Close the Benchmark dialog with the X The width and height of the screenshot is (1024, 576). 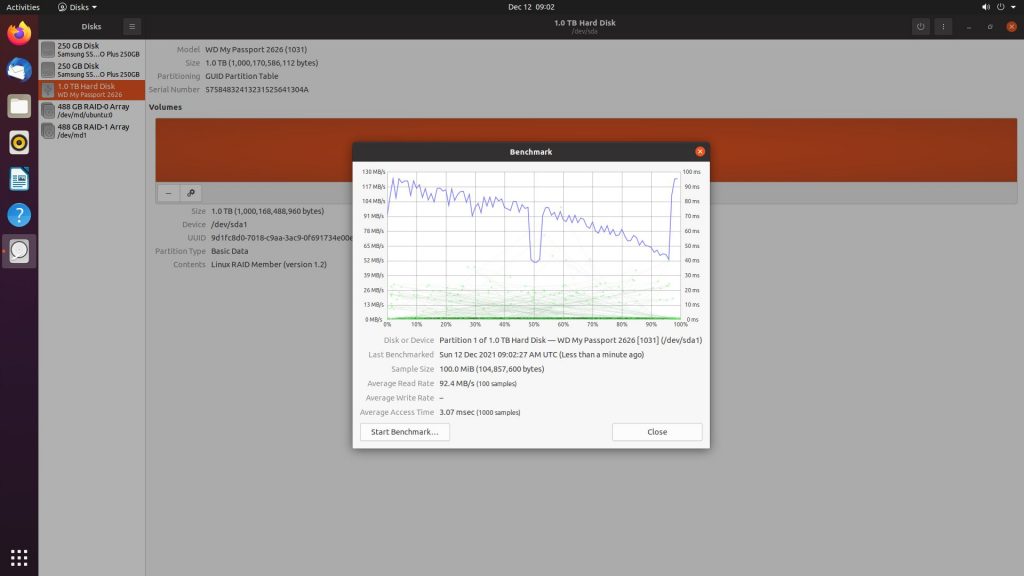pyautogui.click(x=699, y=152)
